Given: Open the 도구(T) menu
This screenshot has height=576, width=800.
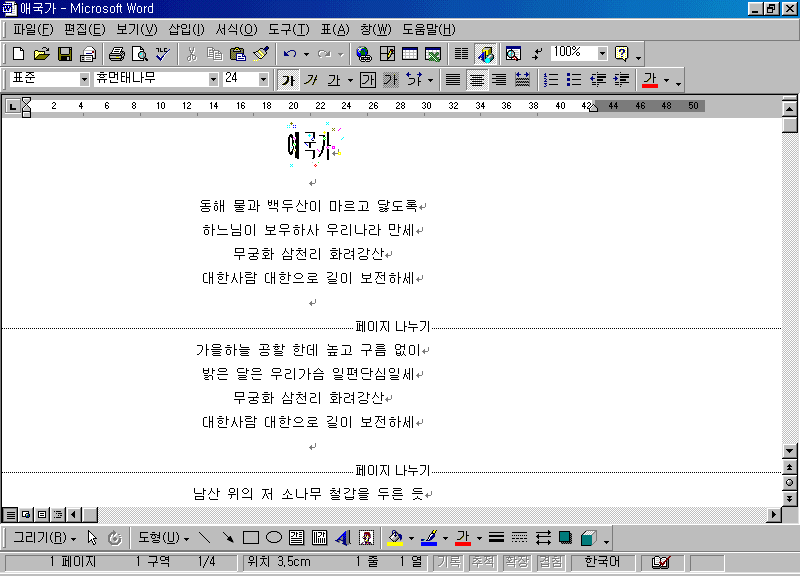Looking at the screenshot, I should pos(289,30).
